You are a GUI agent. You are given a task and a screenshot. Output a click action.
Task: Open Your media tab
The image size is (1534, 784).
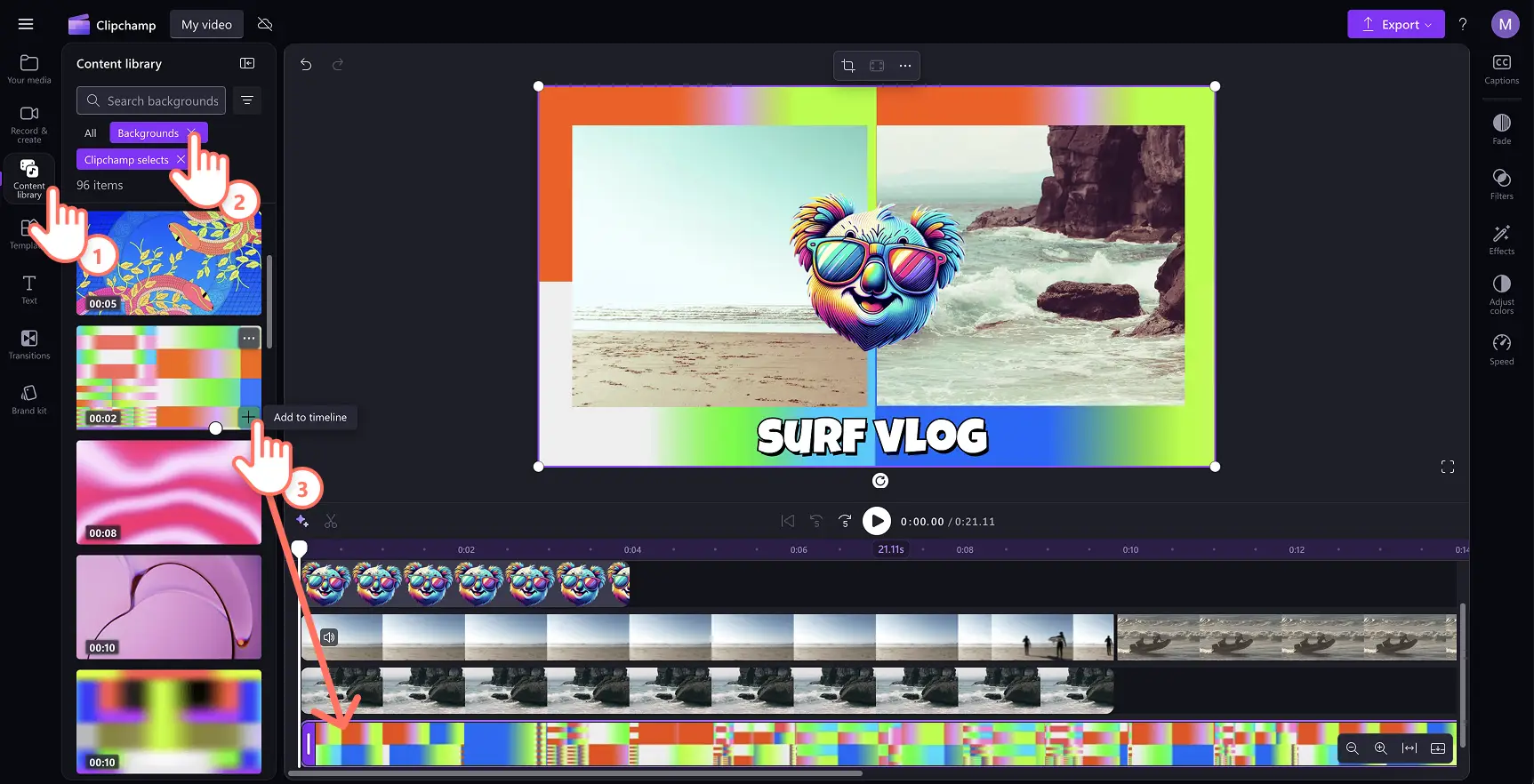[x=29, y=68]
